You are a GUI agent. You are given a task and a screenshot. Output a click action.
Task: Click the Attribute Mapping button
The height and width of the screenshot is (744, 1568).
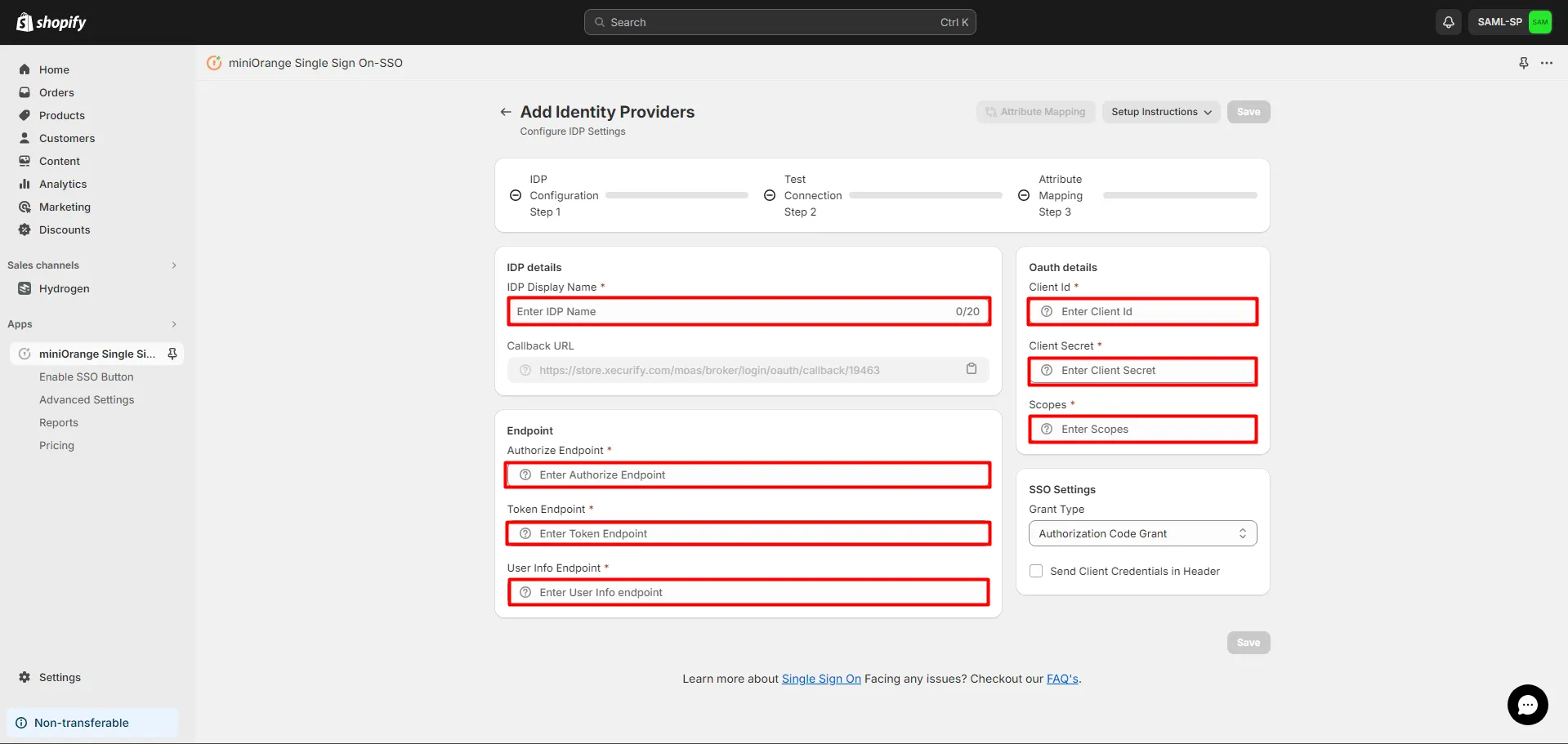coord(1035,112)
